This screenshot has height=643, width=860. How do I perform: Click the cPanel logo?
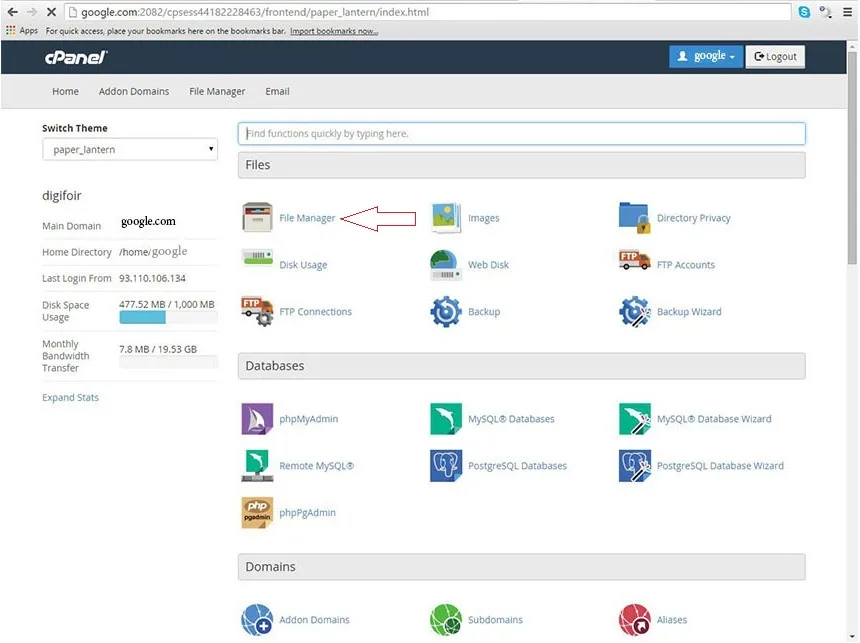[76, 57]
